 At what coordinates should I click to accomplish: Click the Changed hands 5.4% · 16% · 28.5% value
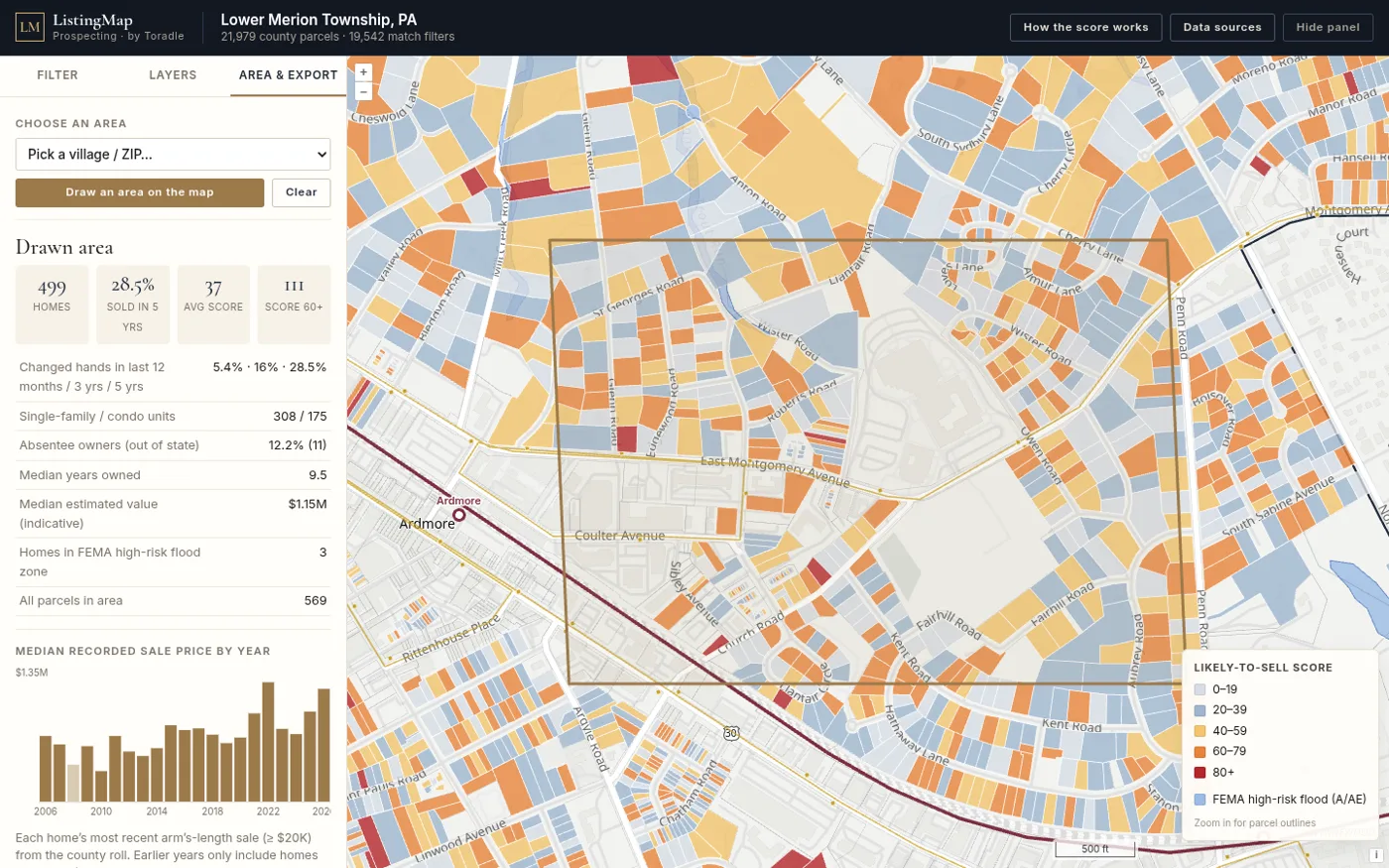[270, 367]
